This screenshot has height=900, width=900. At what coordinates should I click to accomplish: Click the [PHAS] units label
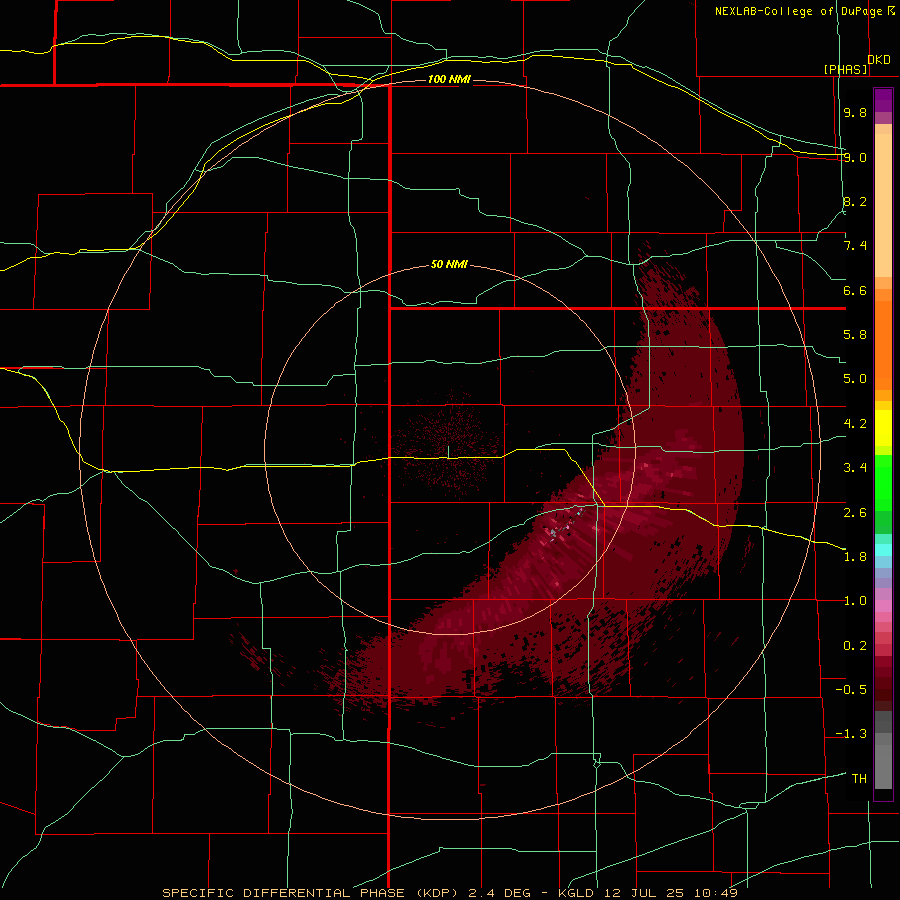(845, 69)
